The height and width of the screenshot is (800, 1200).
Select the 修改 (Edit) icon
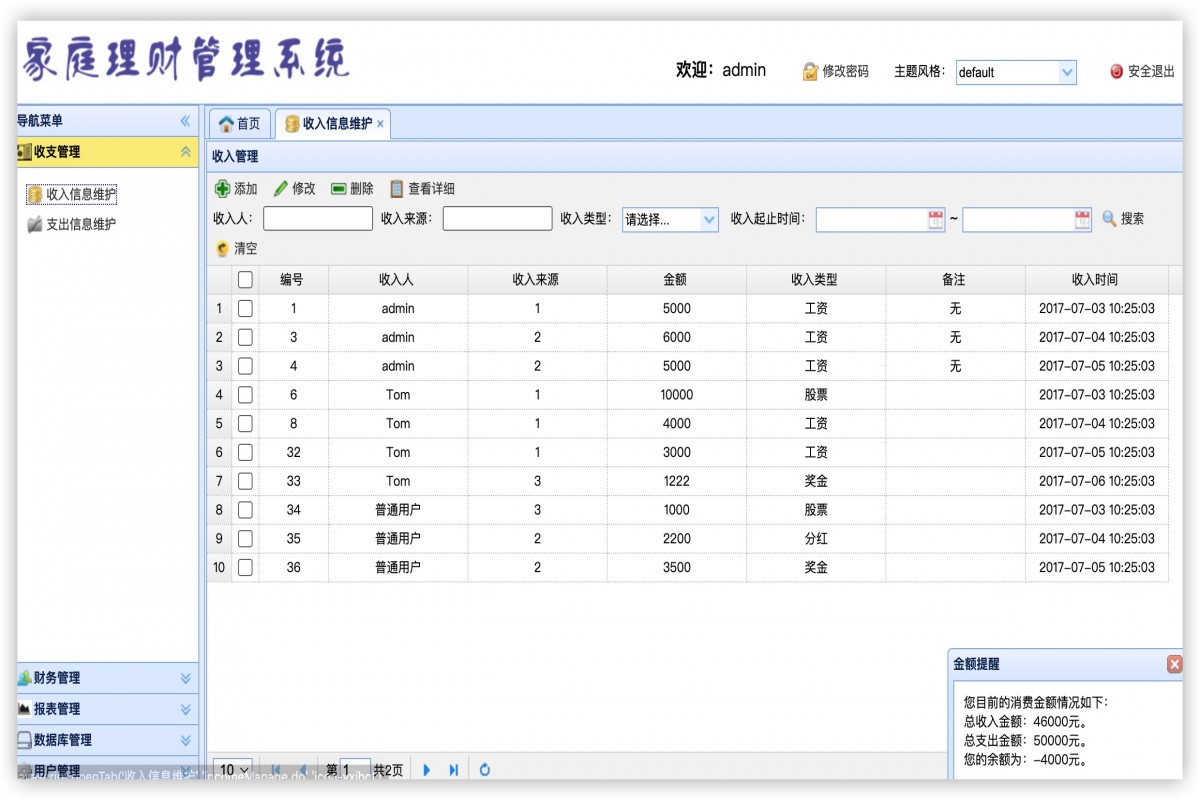tap(280, 189)
